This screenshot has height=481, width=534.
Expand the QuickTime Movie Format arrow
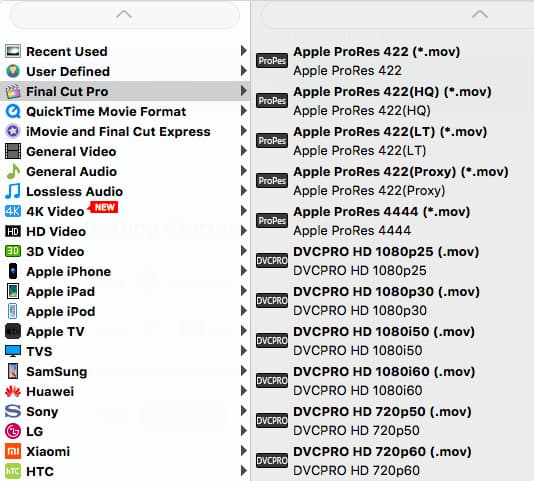pyautogui.click(x=244, y=111)
